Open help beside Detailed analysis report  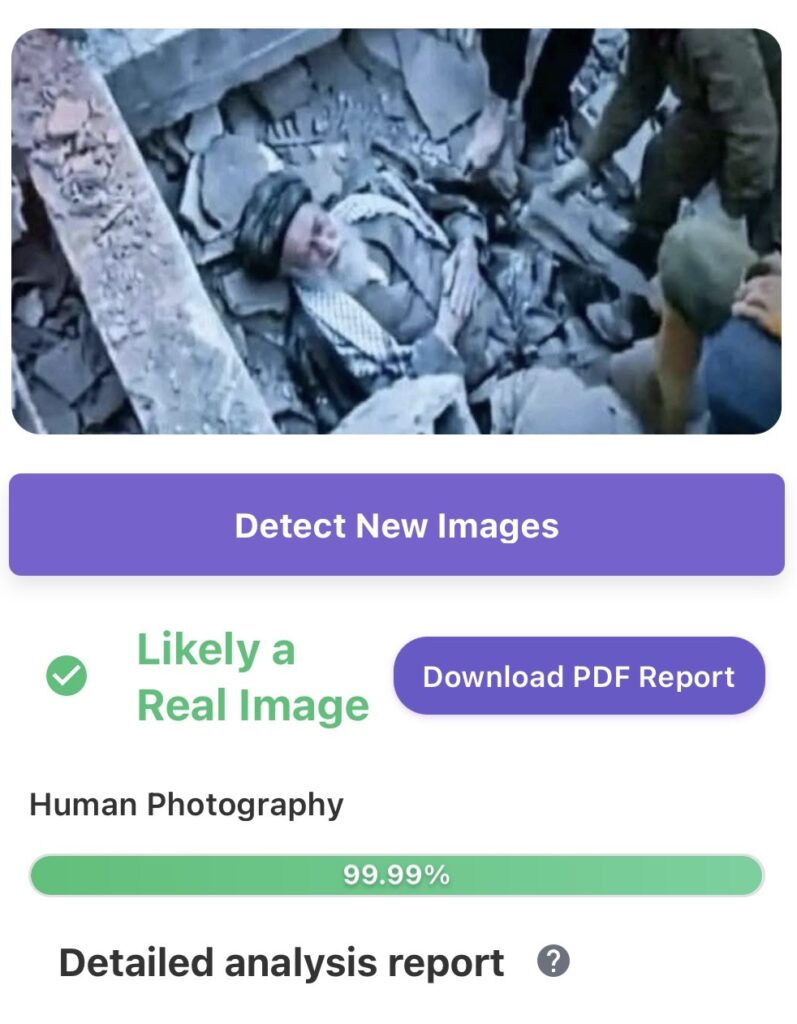(x=553, y=961)
